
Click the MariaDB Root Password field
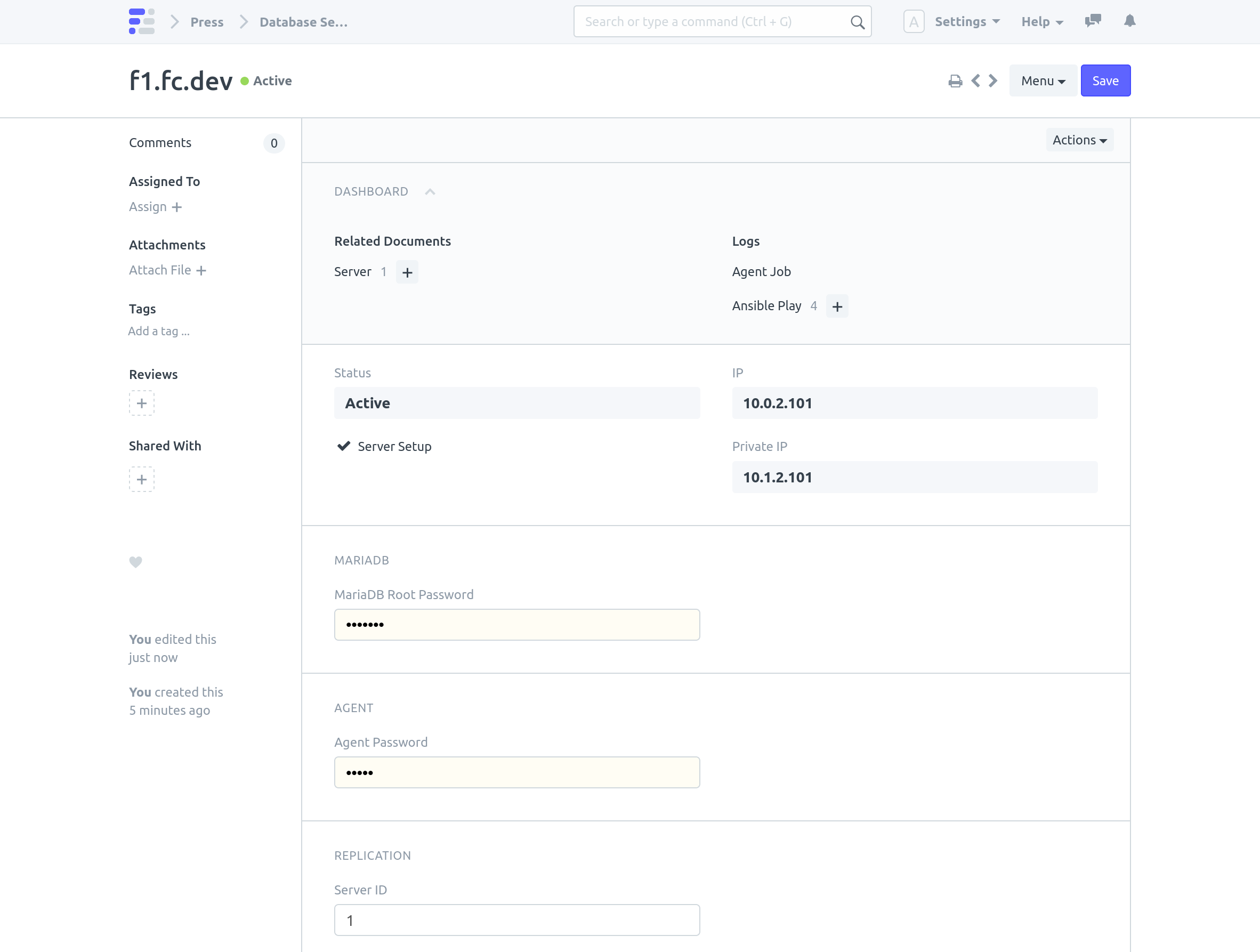click(x=517, y=624)
